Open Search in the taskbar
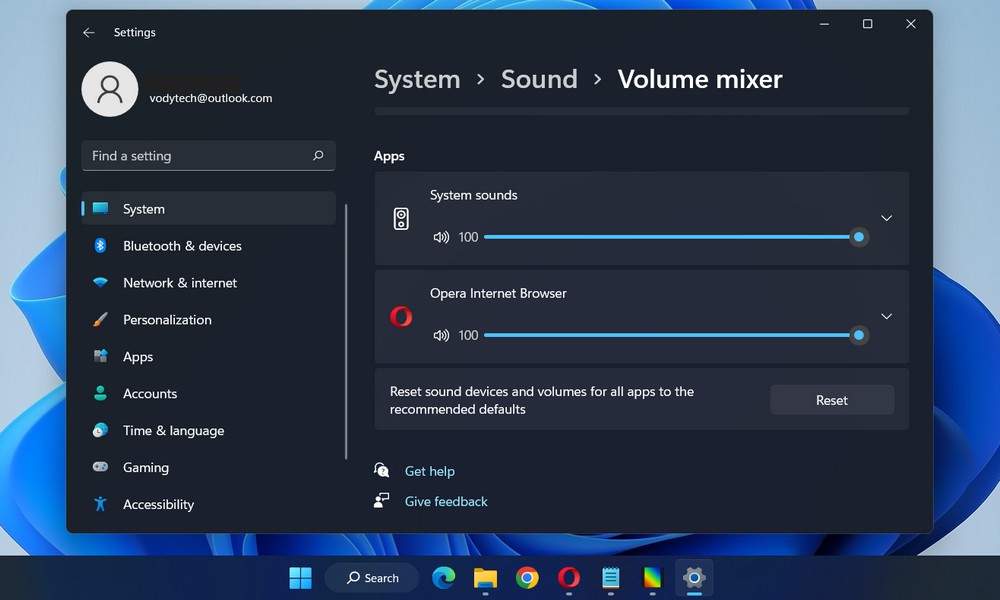 point(372,578)
